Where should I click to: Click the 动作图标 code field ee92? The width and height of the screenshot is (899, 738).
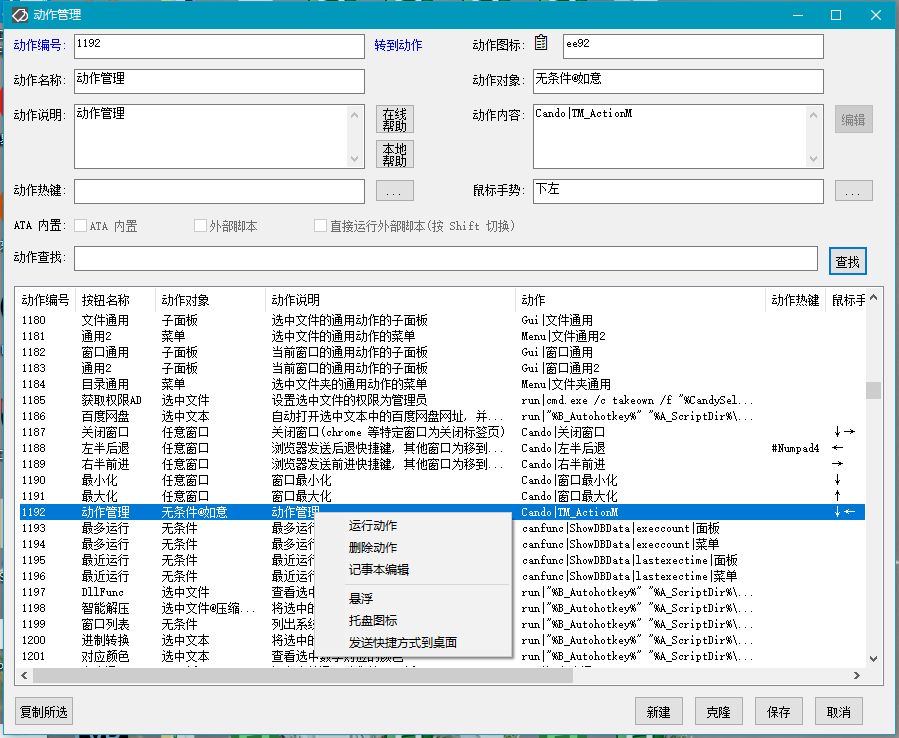pyautogui.click(x=693, y=46)
